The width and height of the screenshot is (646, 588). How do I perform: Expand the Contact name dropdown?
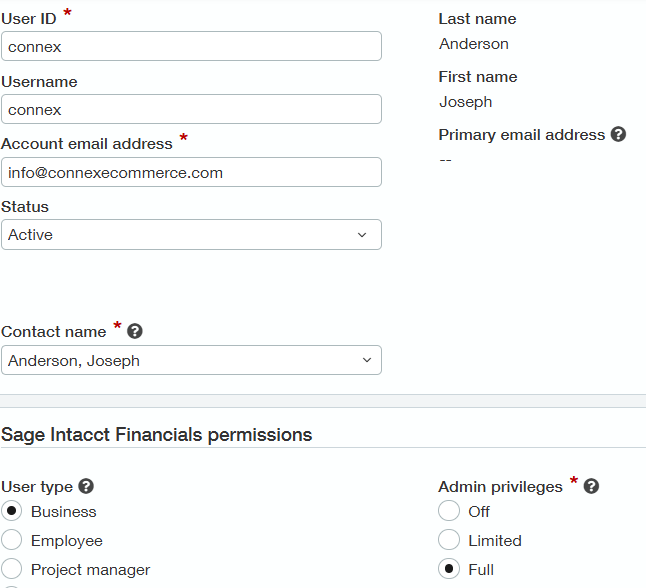click(x=192, y=360)
